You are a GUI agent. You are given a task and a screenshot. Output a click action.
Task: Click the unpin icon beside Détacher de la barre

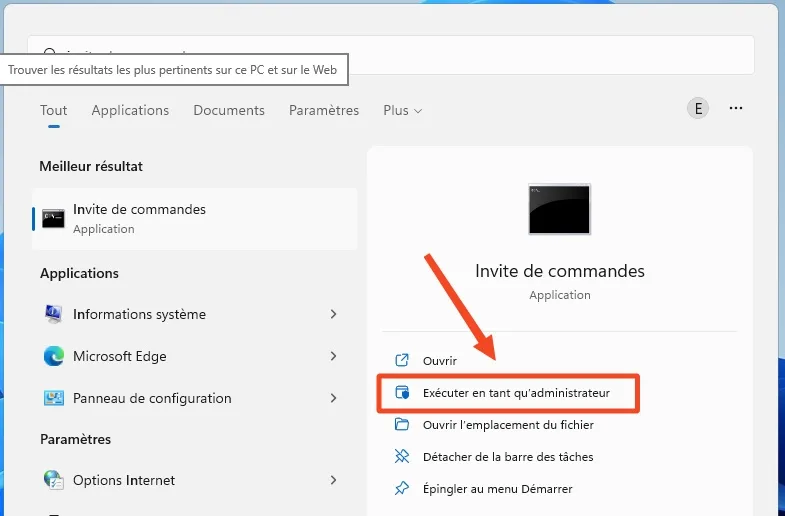tap(402, 456)
